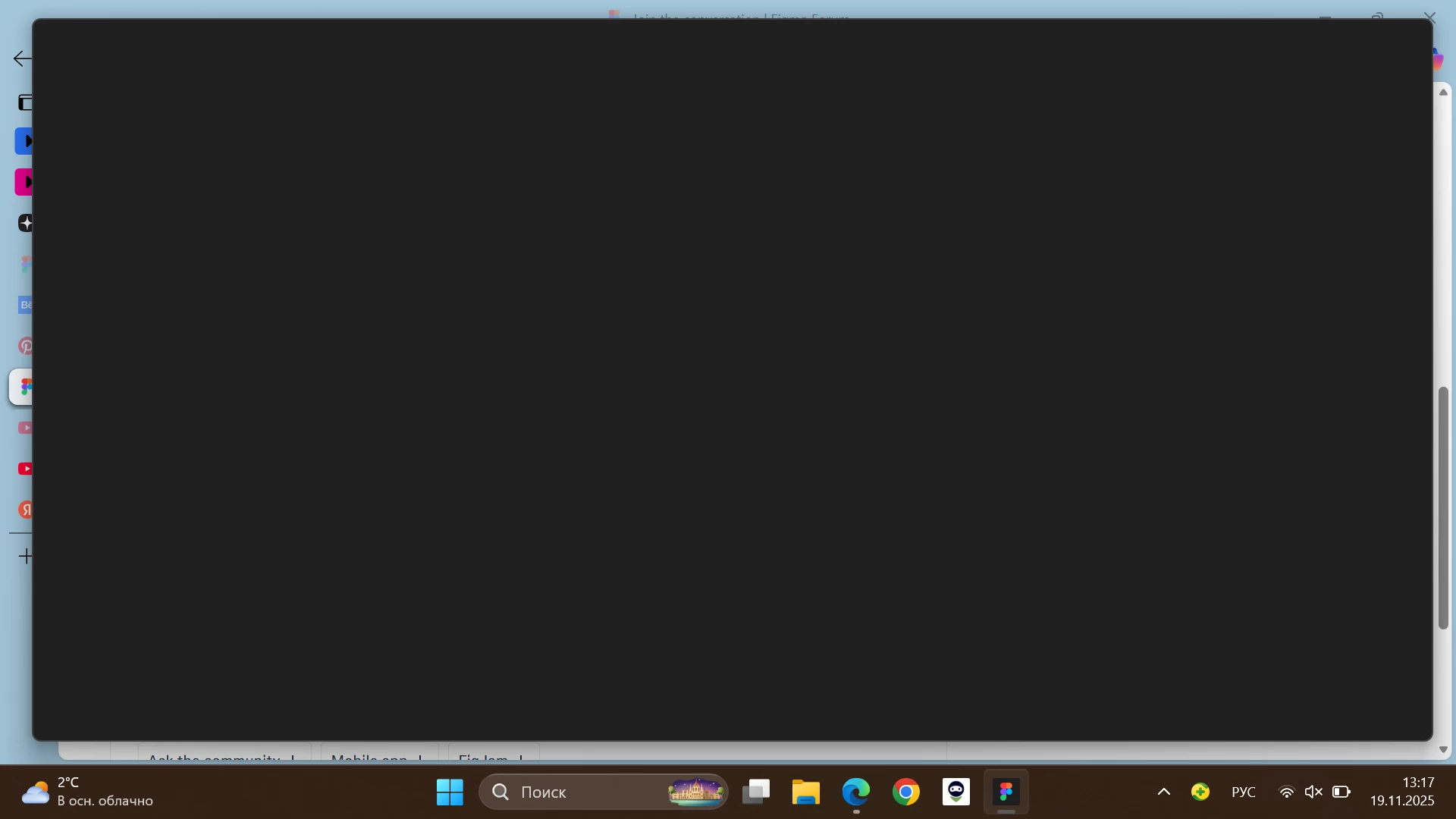Open File Explorer from the taskbar

tap(805, 792)
